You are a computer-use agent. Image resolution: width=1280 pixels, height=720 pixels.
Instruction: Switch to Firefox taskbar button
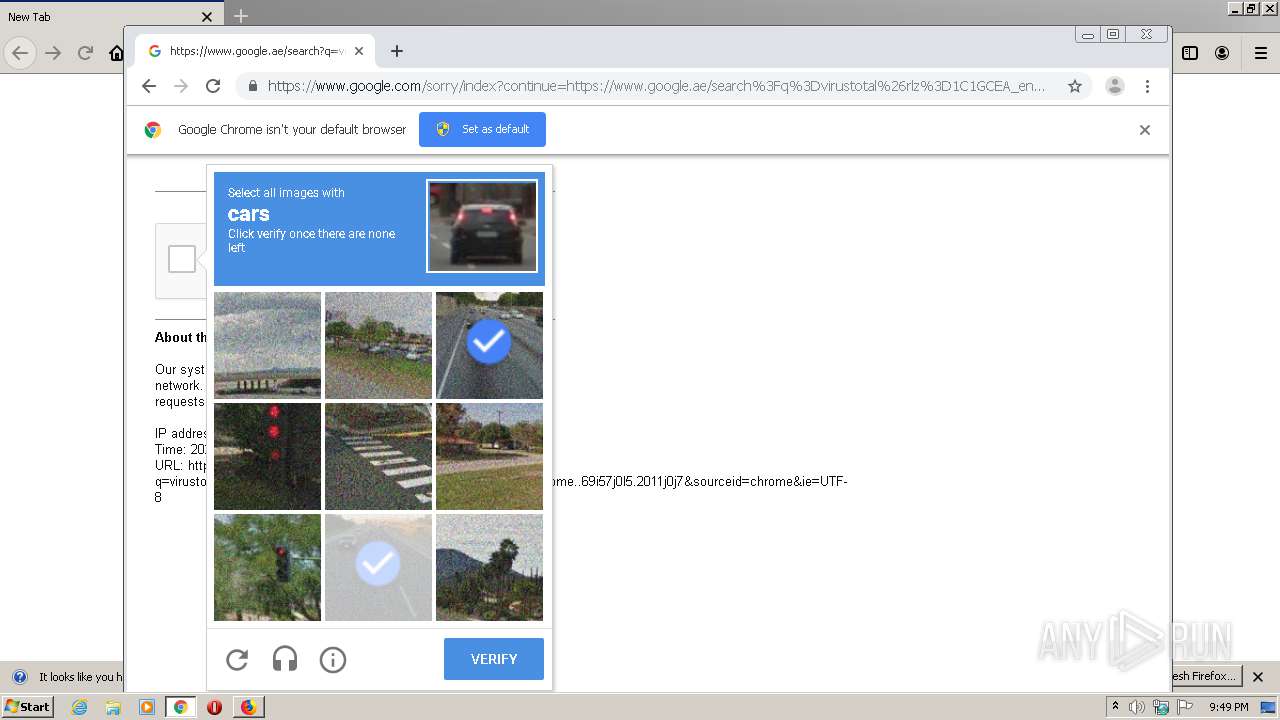tap(248, 707)
